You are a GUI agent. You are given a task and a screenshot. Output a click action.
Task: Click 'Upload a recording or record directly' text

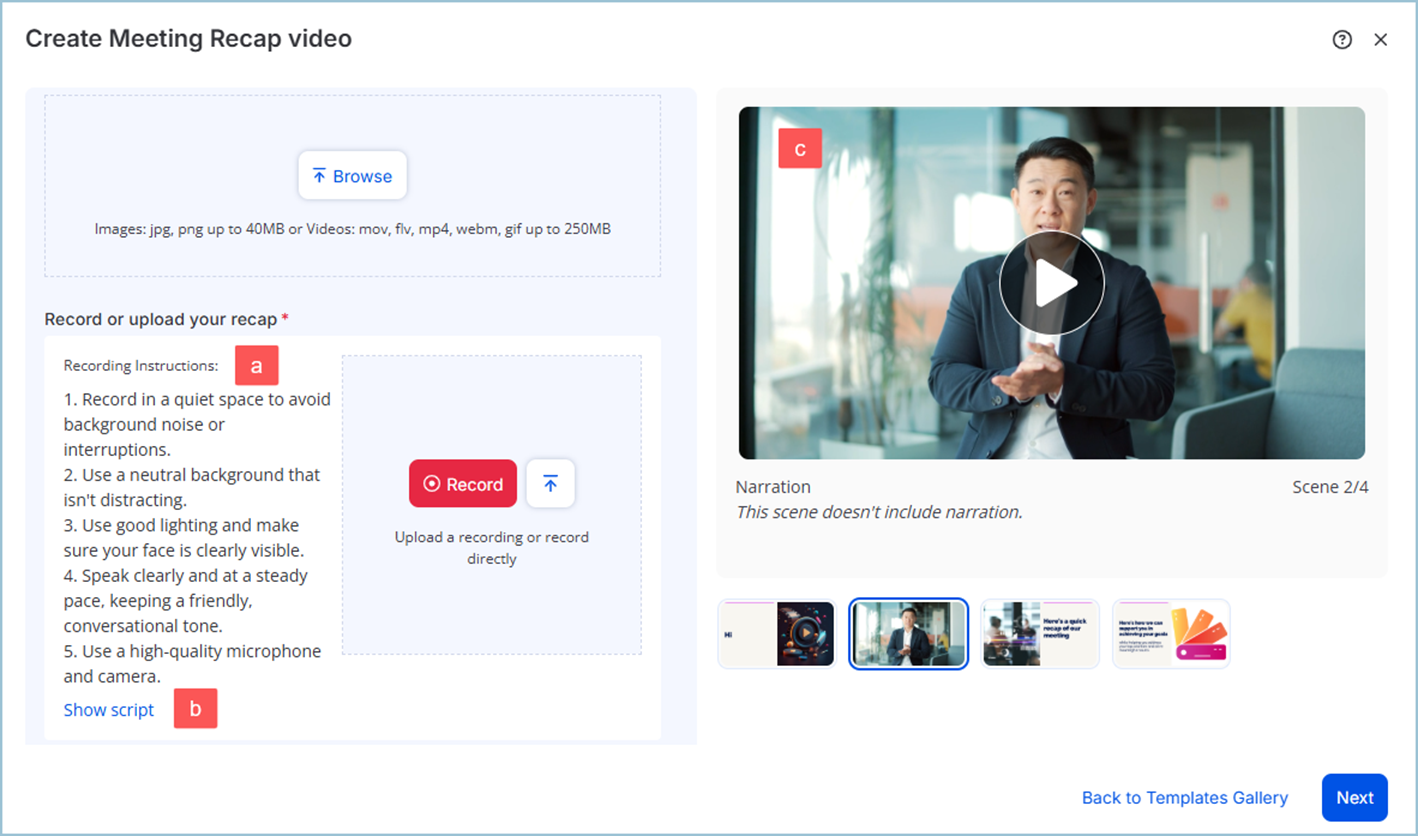tap(491, 548)
